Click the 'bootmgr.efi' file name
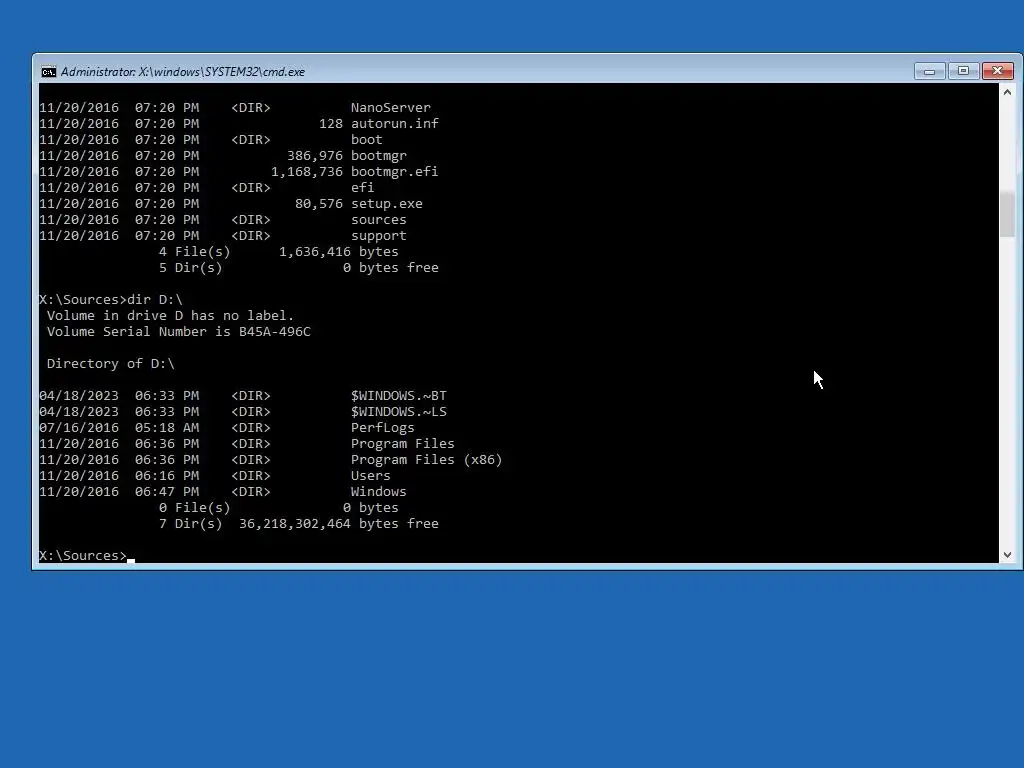This screenshot has height=768, width=1024. [x=394, y=172]
